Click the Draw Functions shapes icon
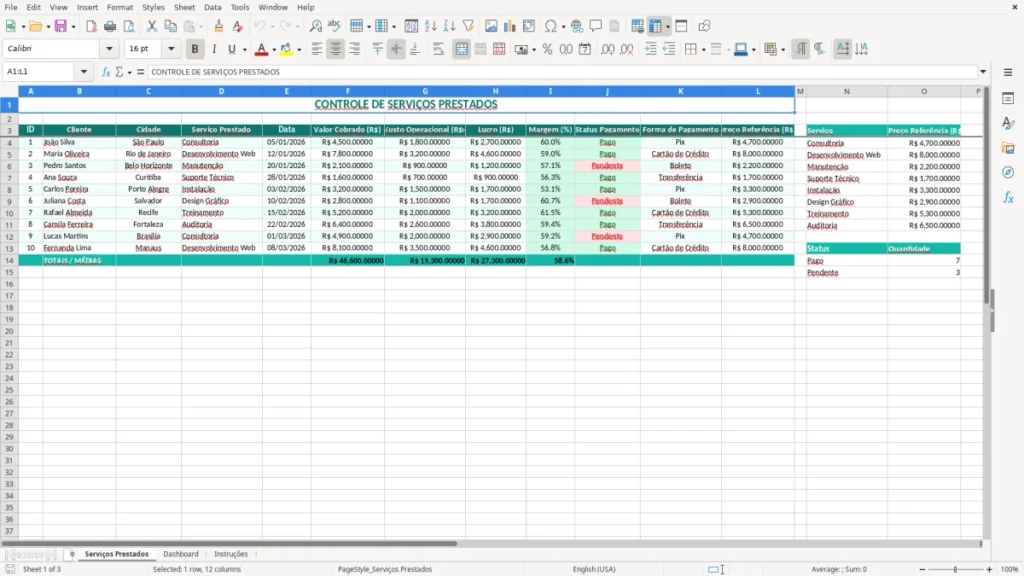 (x=704, y=26)
